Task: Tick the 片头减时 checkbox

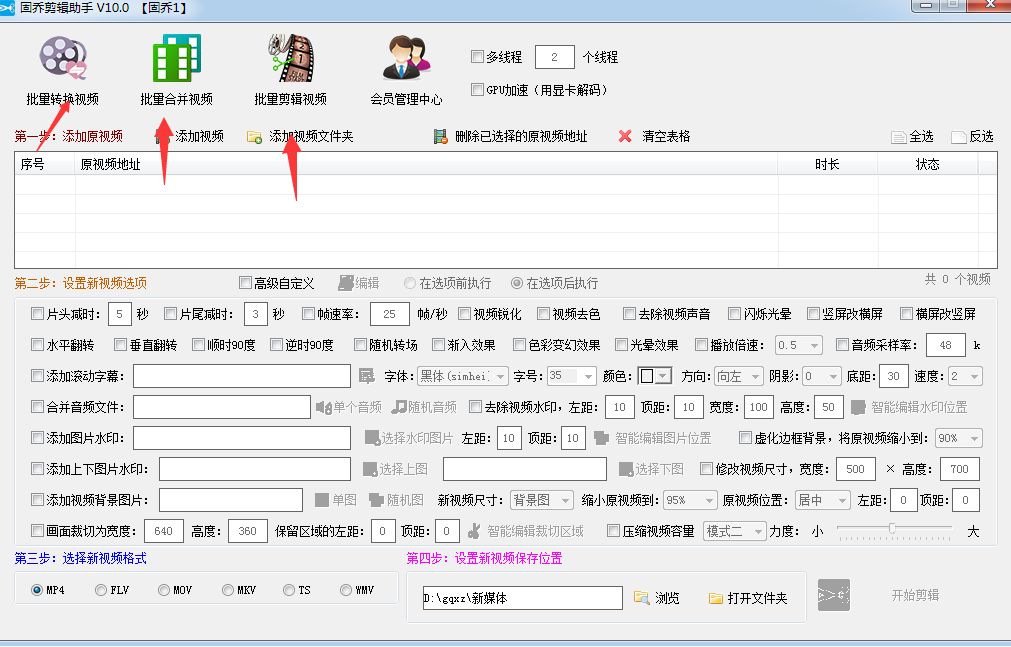Action: (37, 314)
